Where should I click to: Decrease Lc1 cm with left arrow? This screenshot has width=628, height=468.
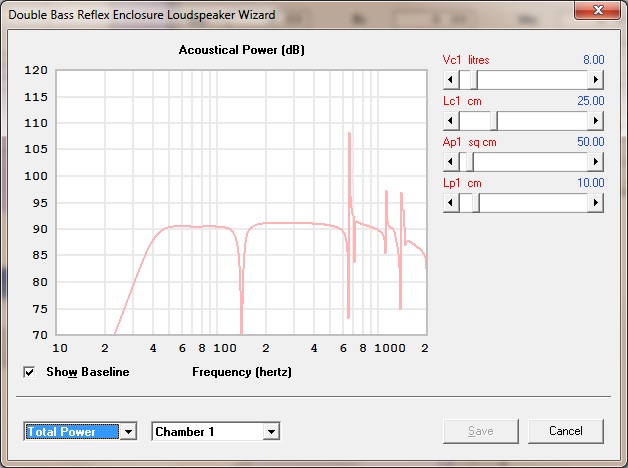(x=451, y=121)
